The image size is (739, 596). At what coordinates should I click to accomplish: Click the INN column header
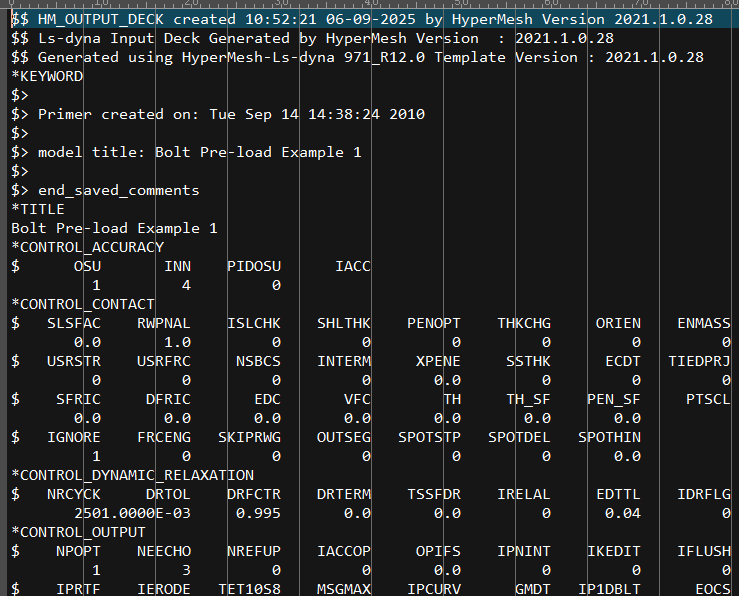pyautogui.click(x=178, y=266)
